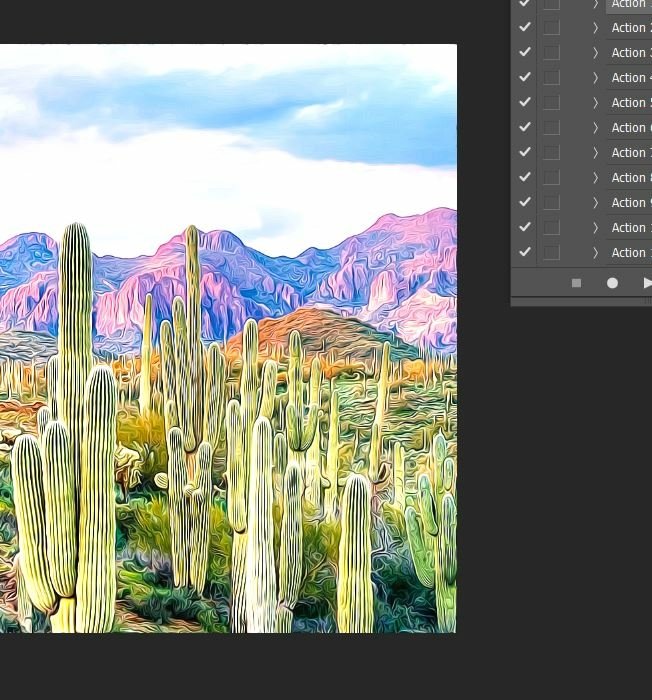
Task: Disable the checkmark next to Action 5
Action: click(525, 102)
